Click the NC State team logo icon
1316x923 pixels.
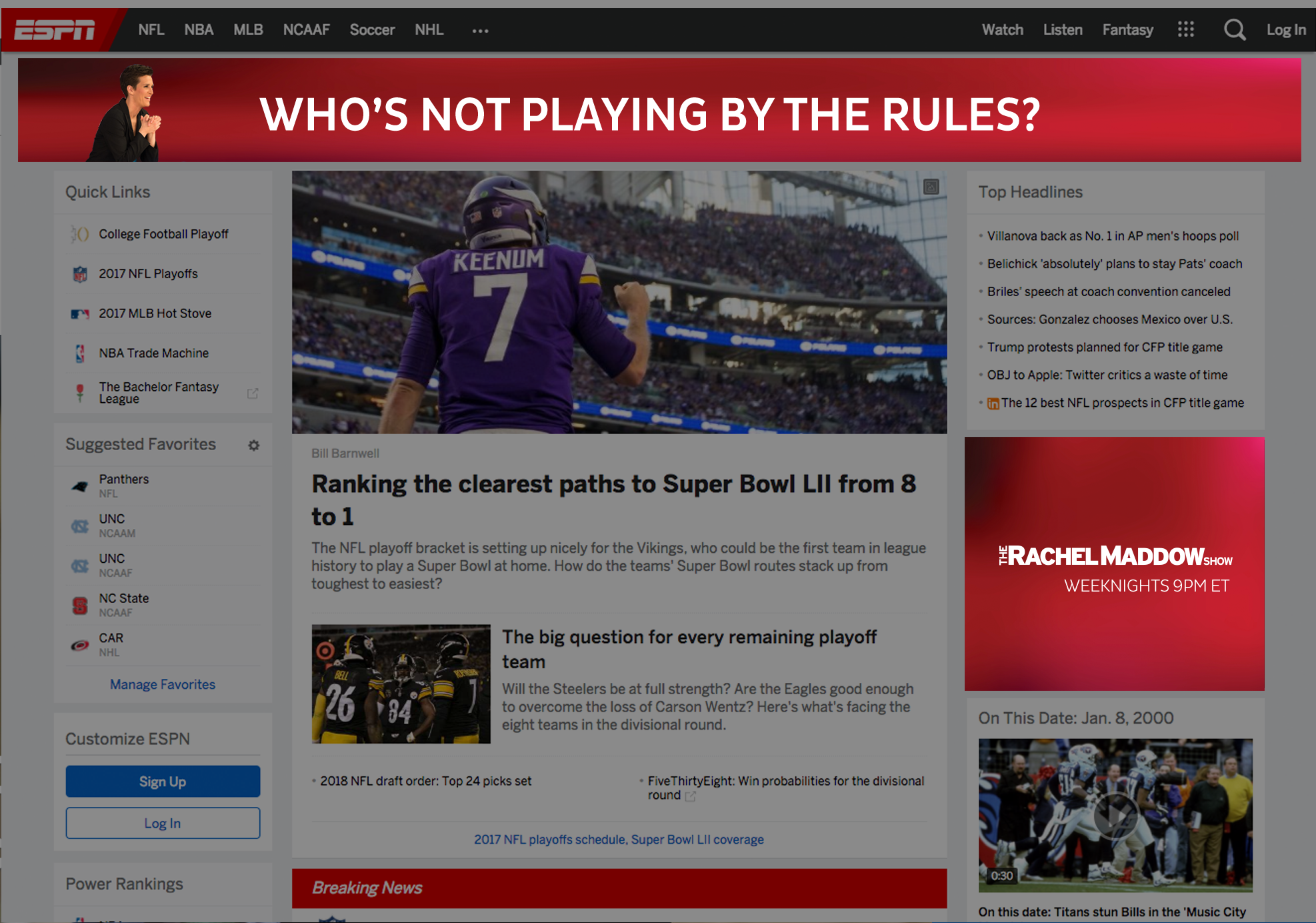pos(80,606)
